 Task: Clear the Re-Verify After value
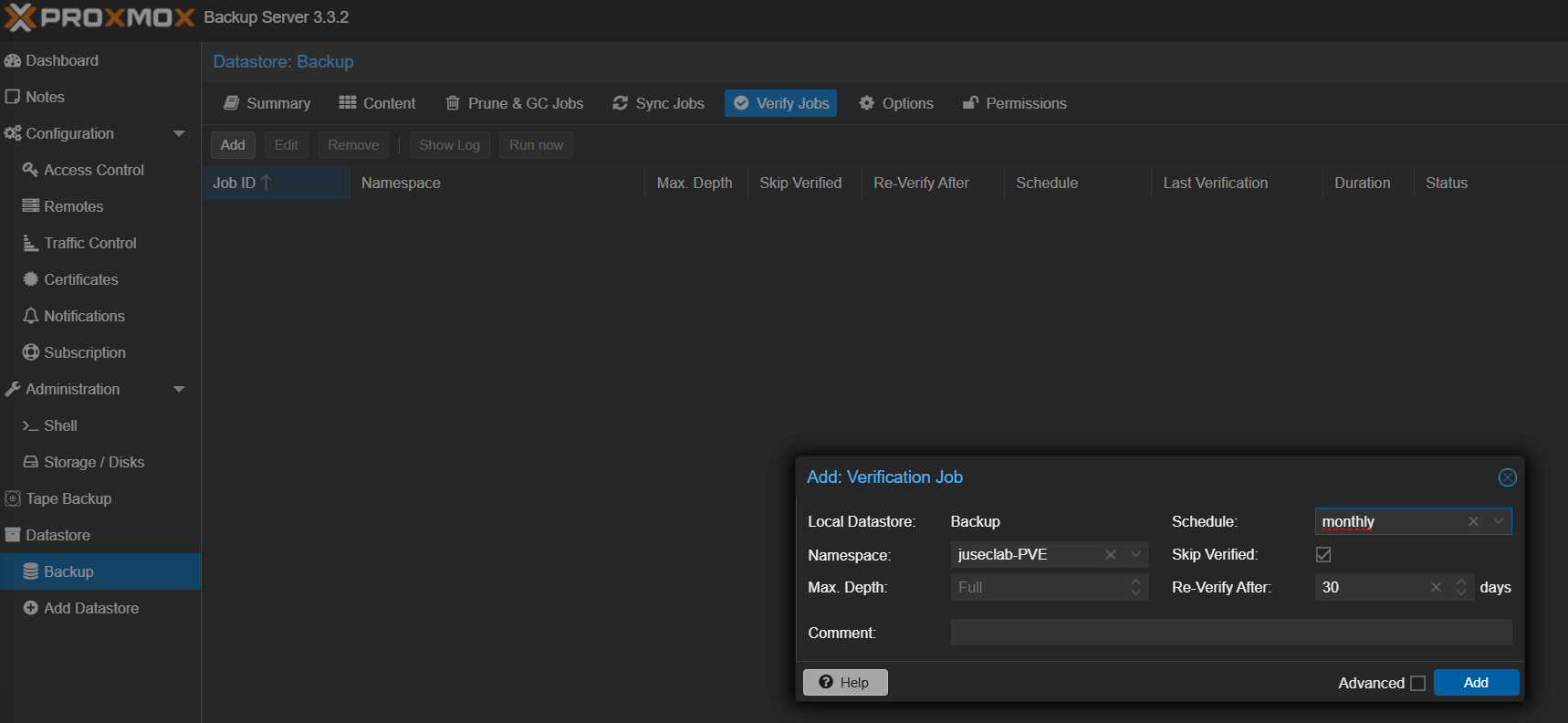tap(1437, 587)
